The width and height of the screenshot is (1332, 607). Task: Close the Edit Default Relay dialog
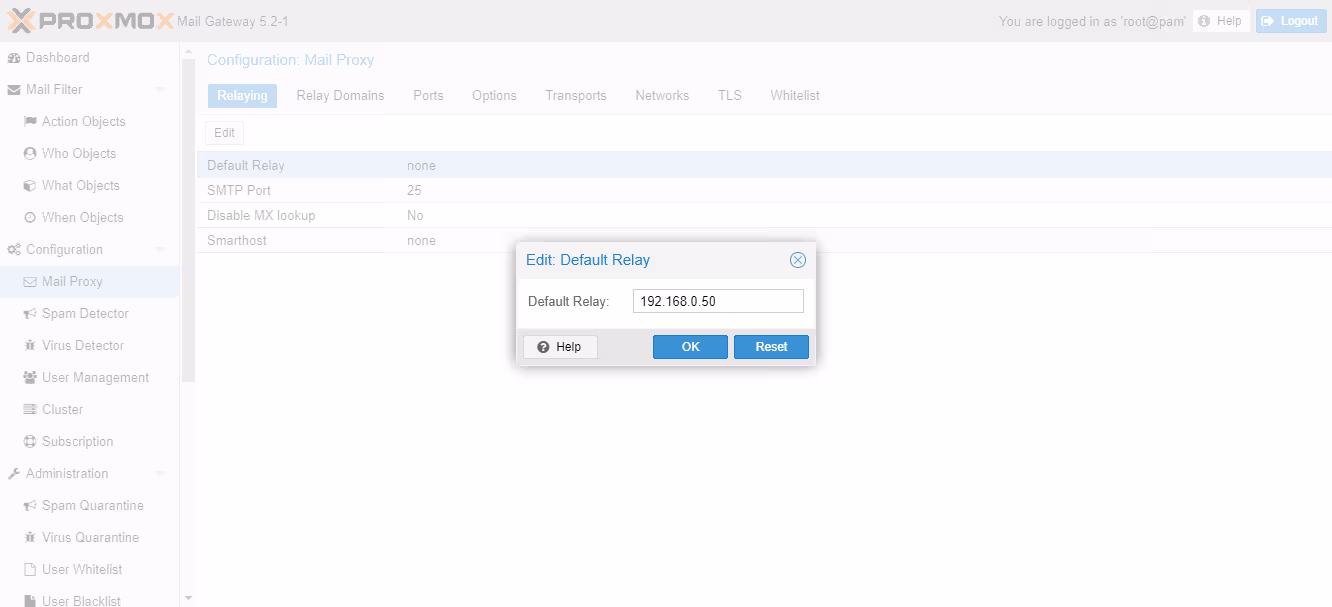797,260
